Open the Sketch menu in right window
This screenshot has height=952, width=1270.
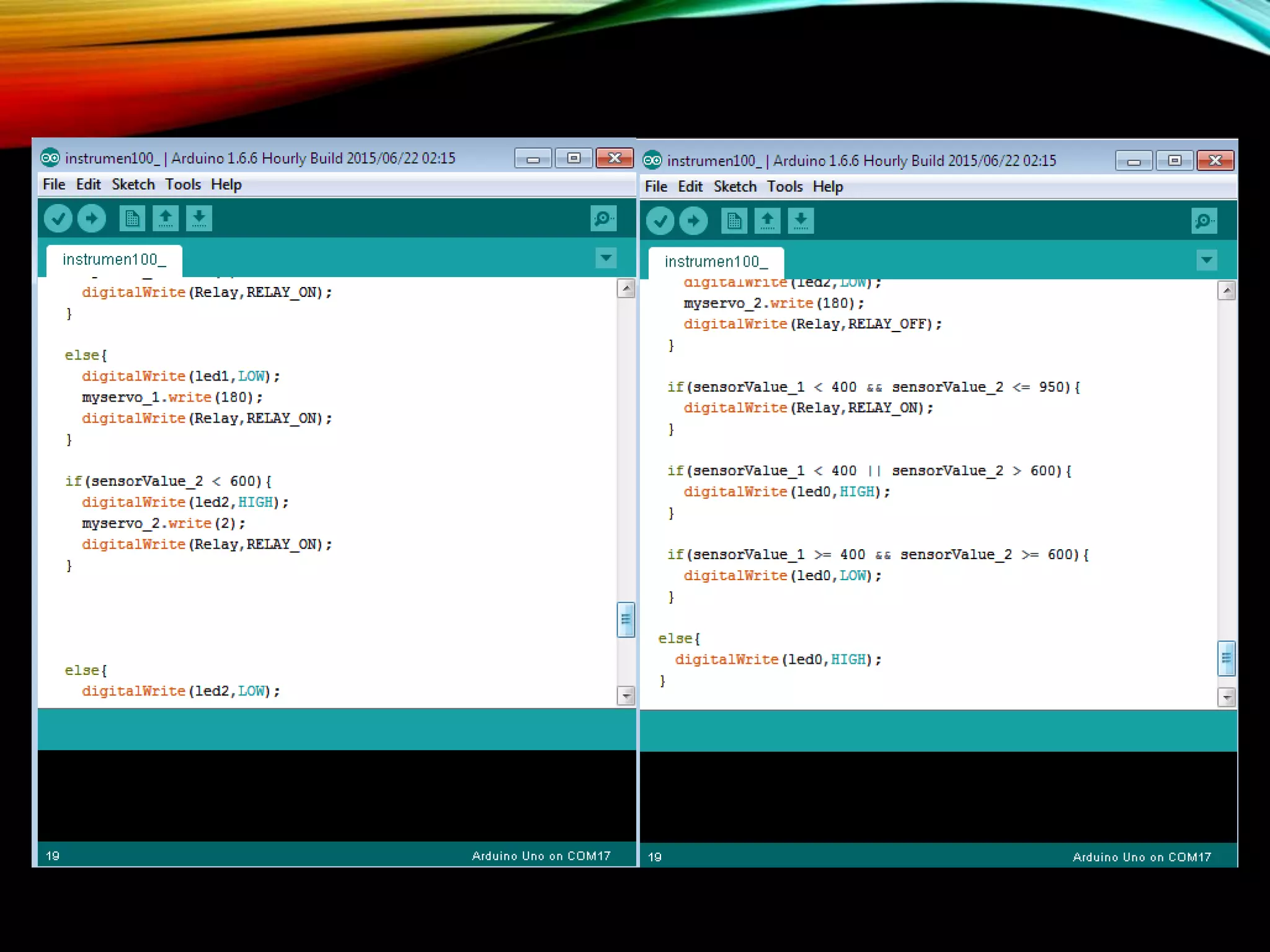tap(735, 187)
